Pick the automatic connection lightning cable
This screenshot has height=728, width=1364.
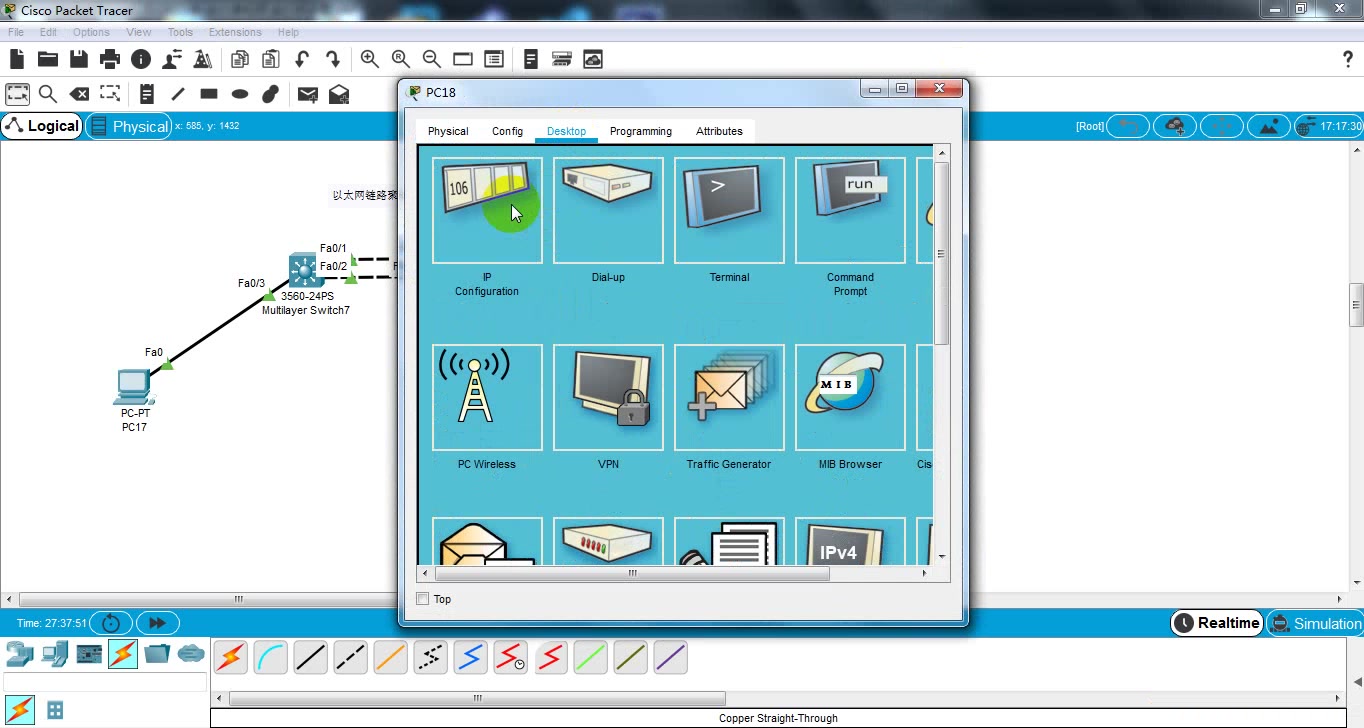pyautogui.click(x=230, y=657)
